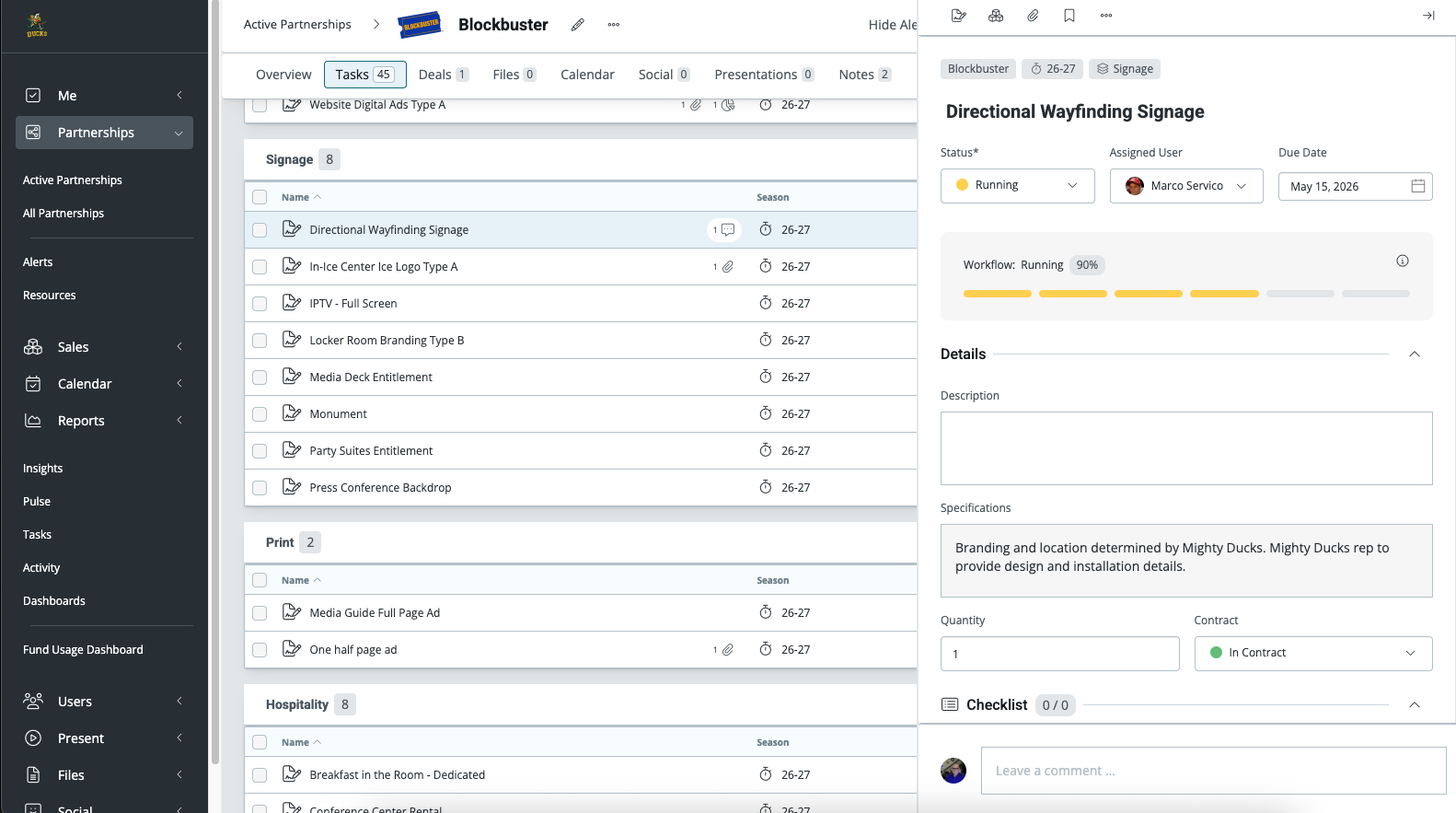Switch to the Presentations tab

click(x=765, y=75)
